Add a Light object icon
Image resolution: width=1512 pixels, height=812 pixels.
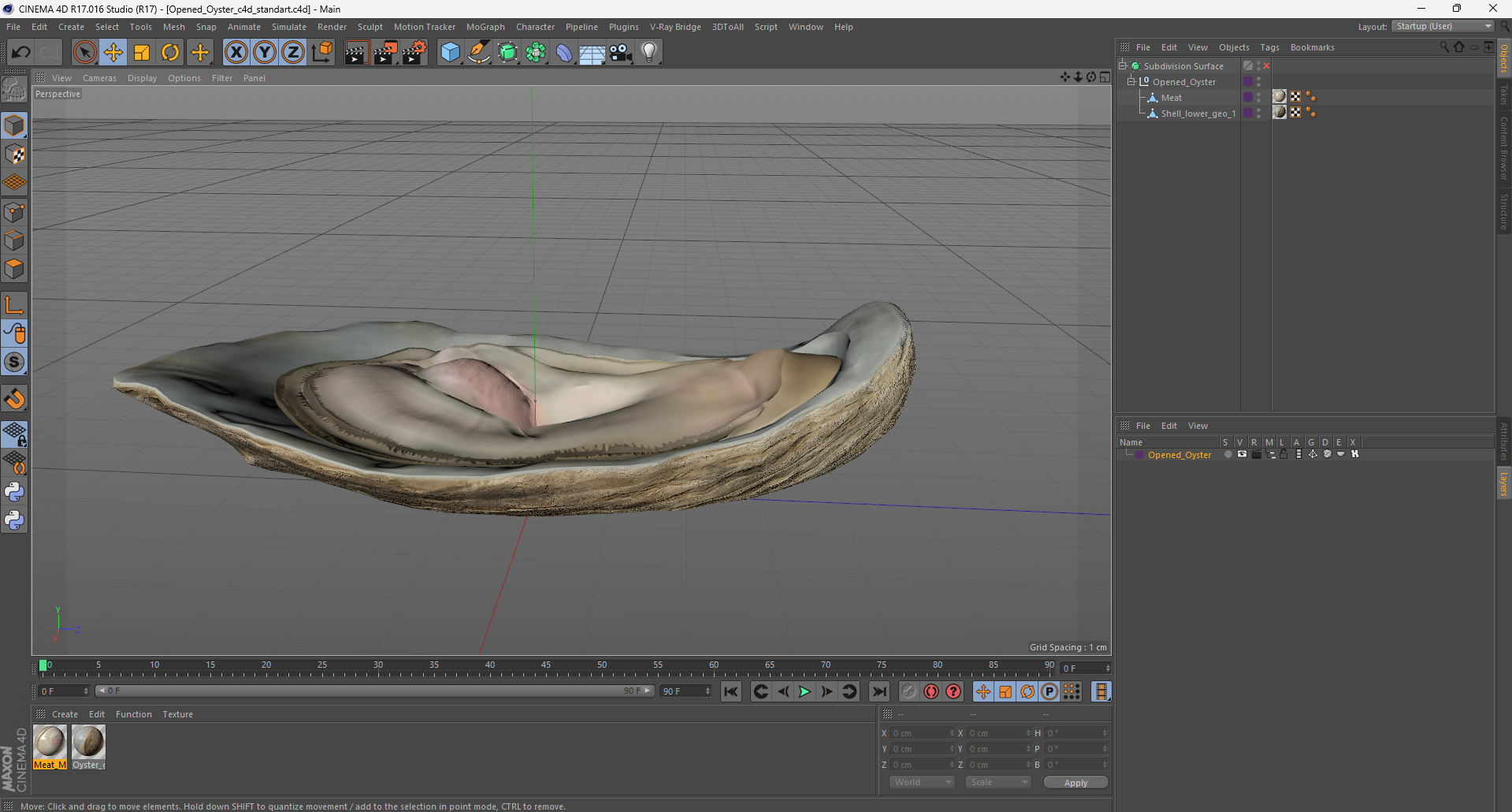(x=649, y=53)
